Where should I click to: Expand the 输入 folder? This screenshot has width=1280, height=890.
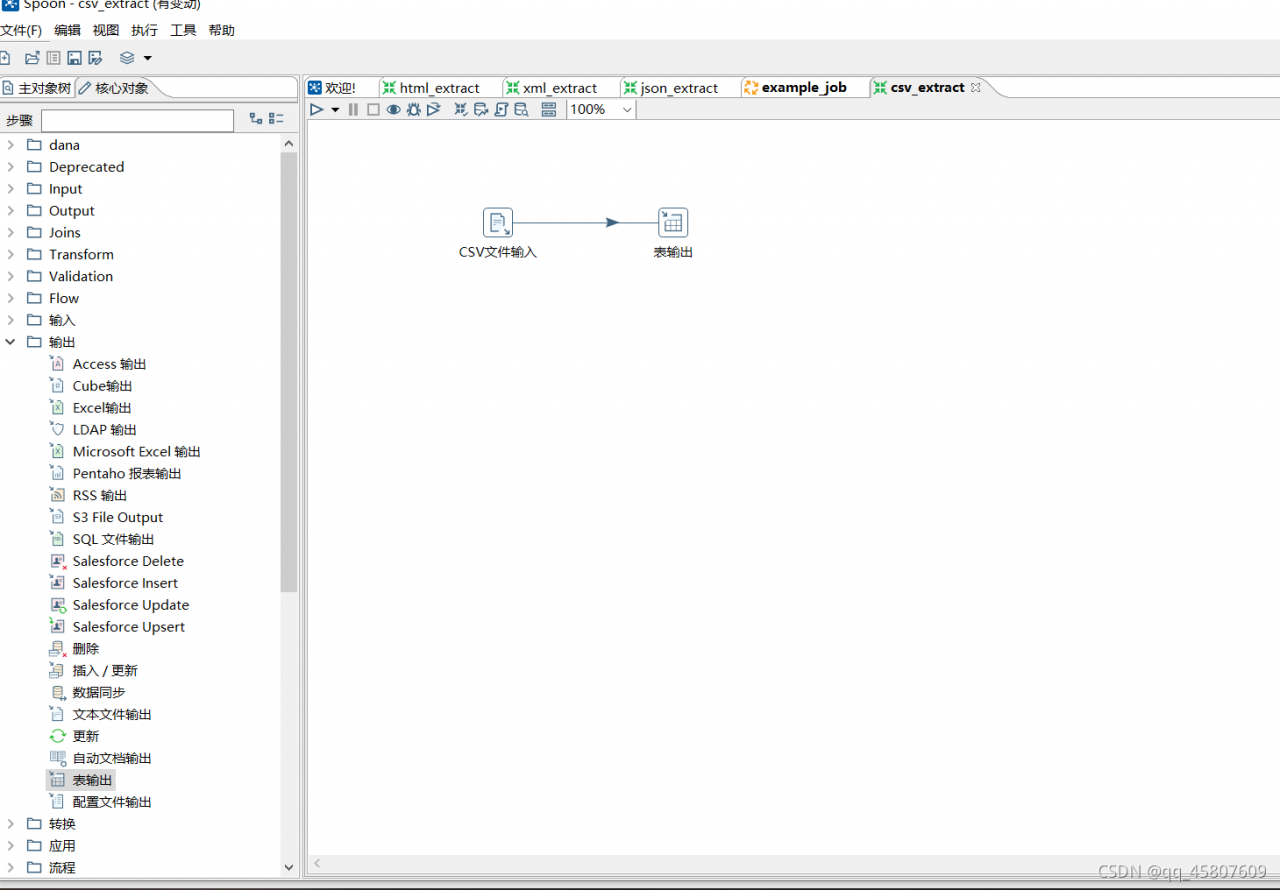[11, 321]
